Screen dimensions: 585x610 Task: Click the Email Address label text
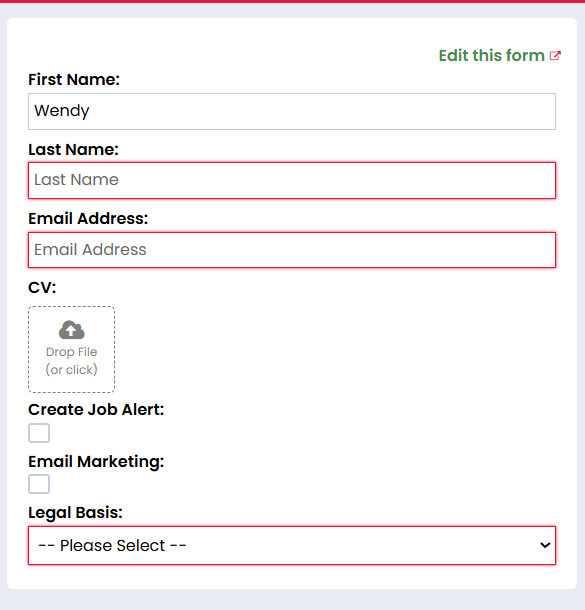coord(88,219)
